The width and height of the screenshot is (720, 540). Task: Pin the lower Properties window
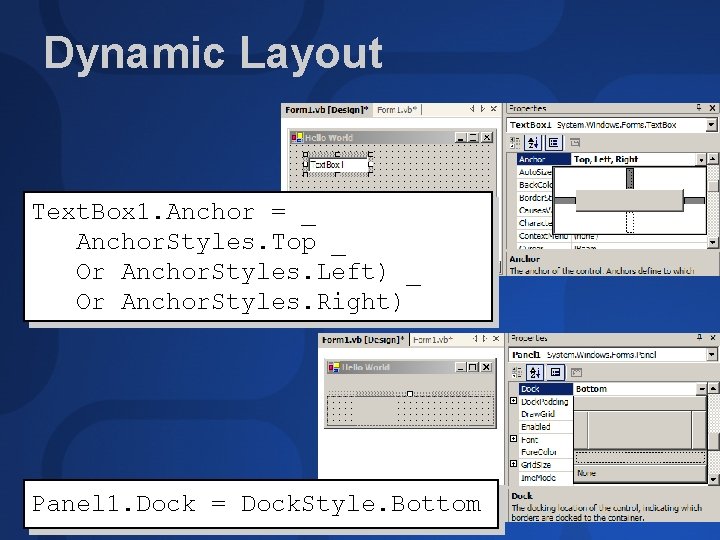[699, 338]
